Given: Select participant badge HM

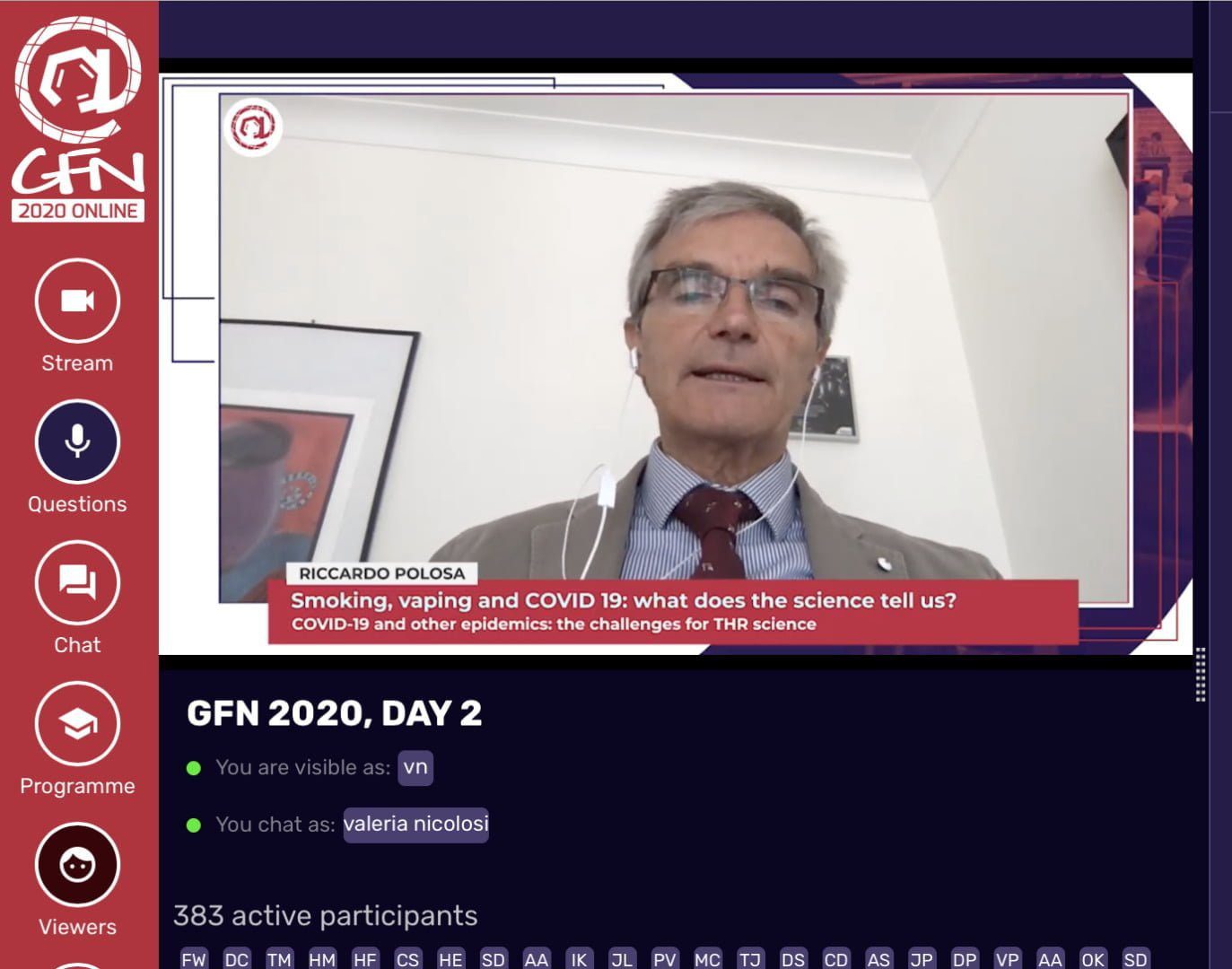Looking at the screenshot, I should [322, 959].
